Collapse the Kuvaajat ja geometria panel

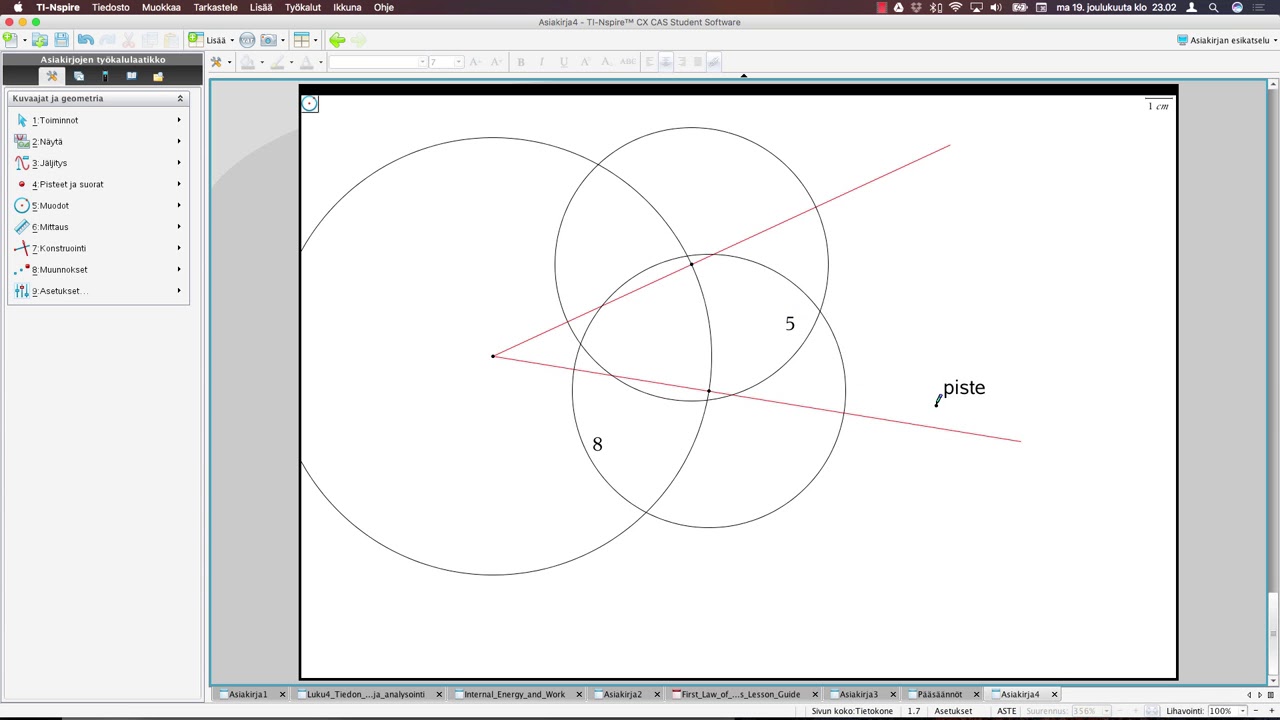pyautogui.click(x=180, y=98)
